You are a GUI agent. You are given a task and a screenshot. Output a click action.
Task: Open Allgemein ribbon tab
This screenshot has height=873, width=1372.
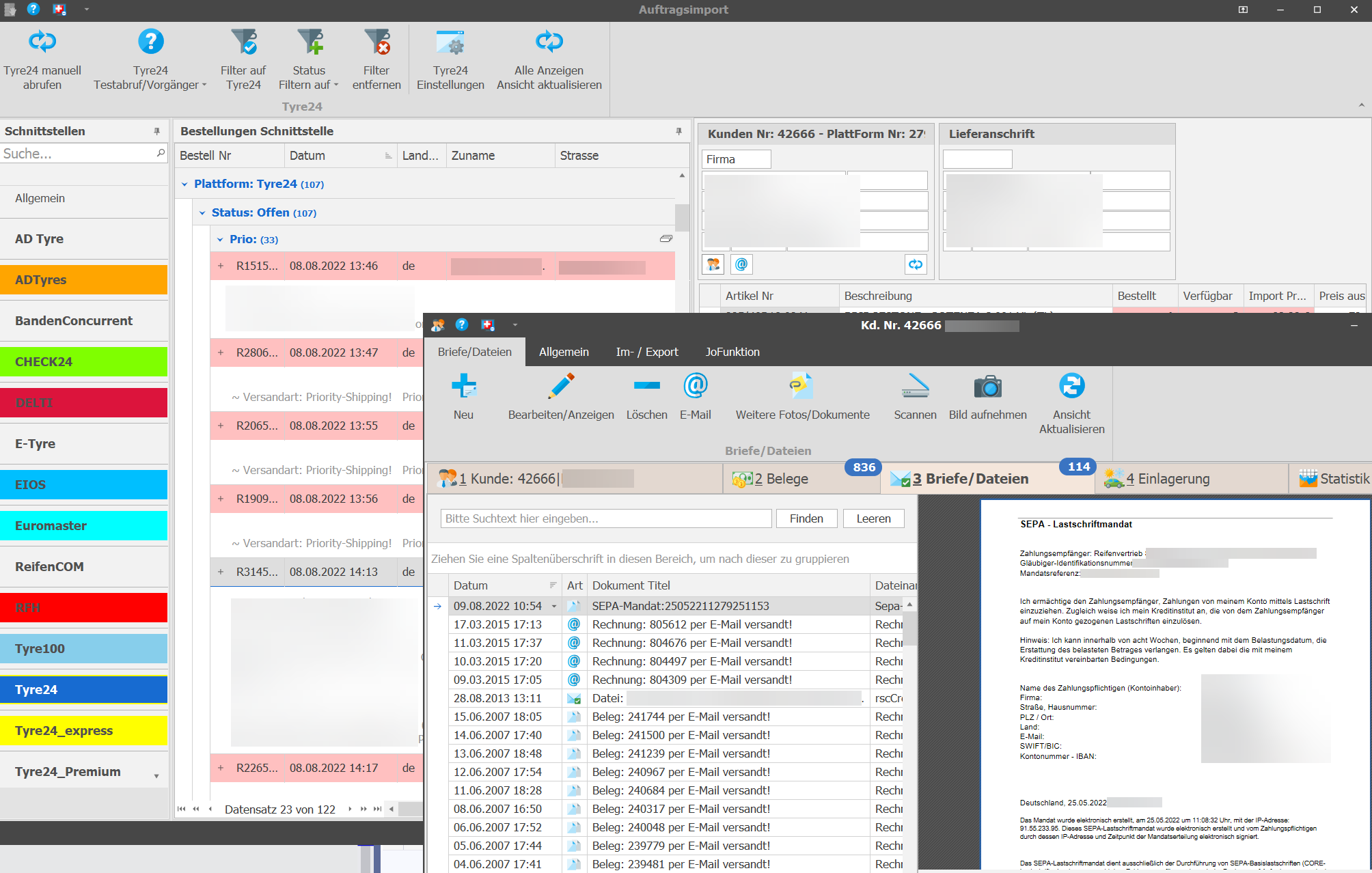click(564, 352)
